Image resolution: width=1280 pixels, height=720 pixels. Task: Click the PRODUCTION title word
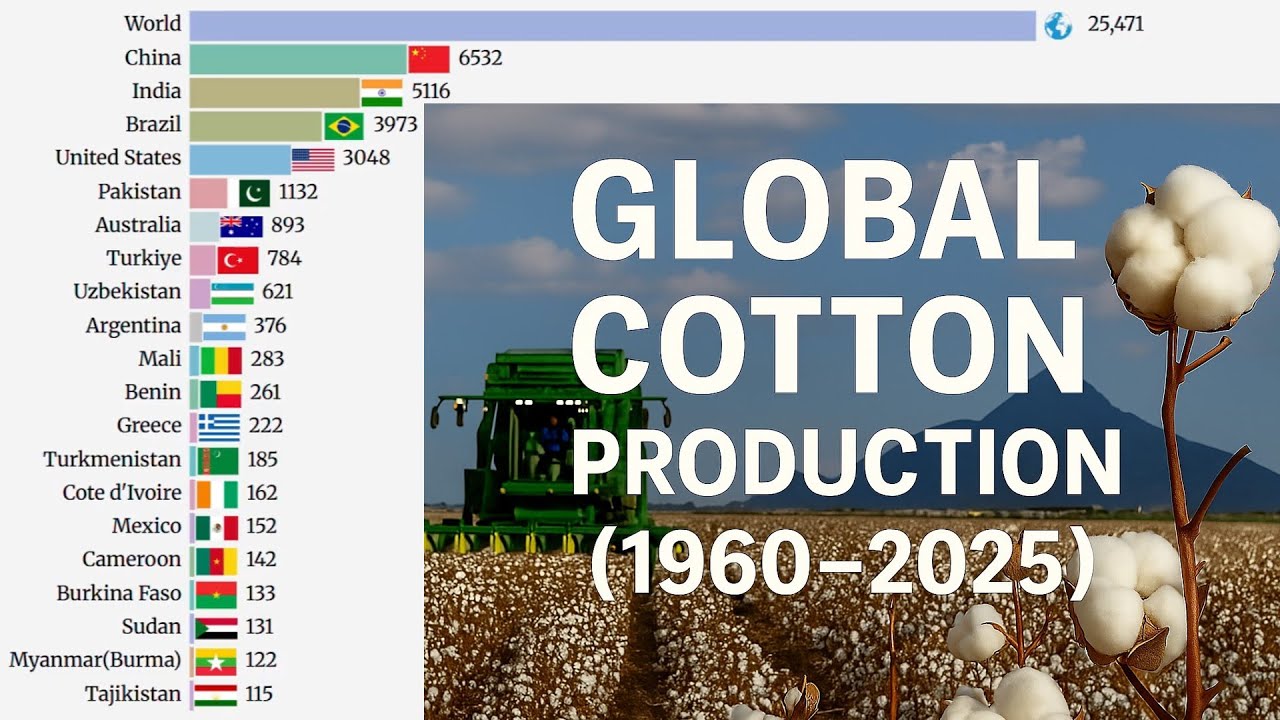pyautogui.click(x=846, y=461)
